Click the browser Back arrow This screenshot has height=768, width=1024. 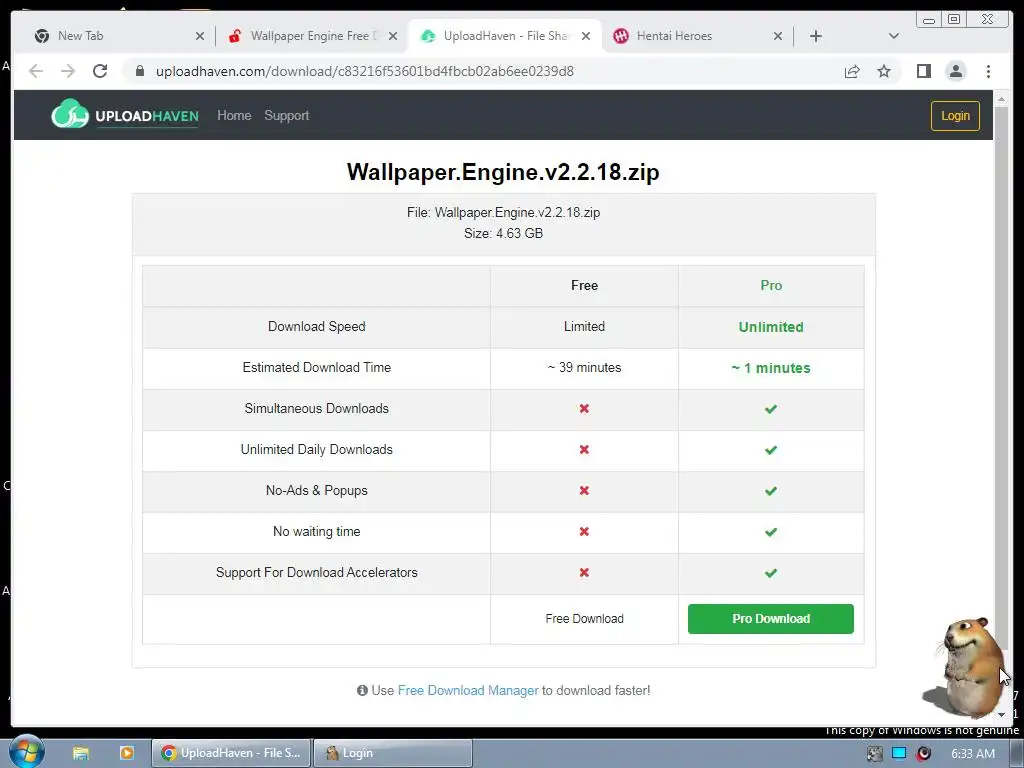pos(36,71)
